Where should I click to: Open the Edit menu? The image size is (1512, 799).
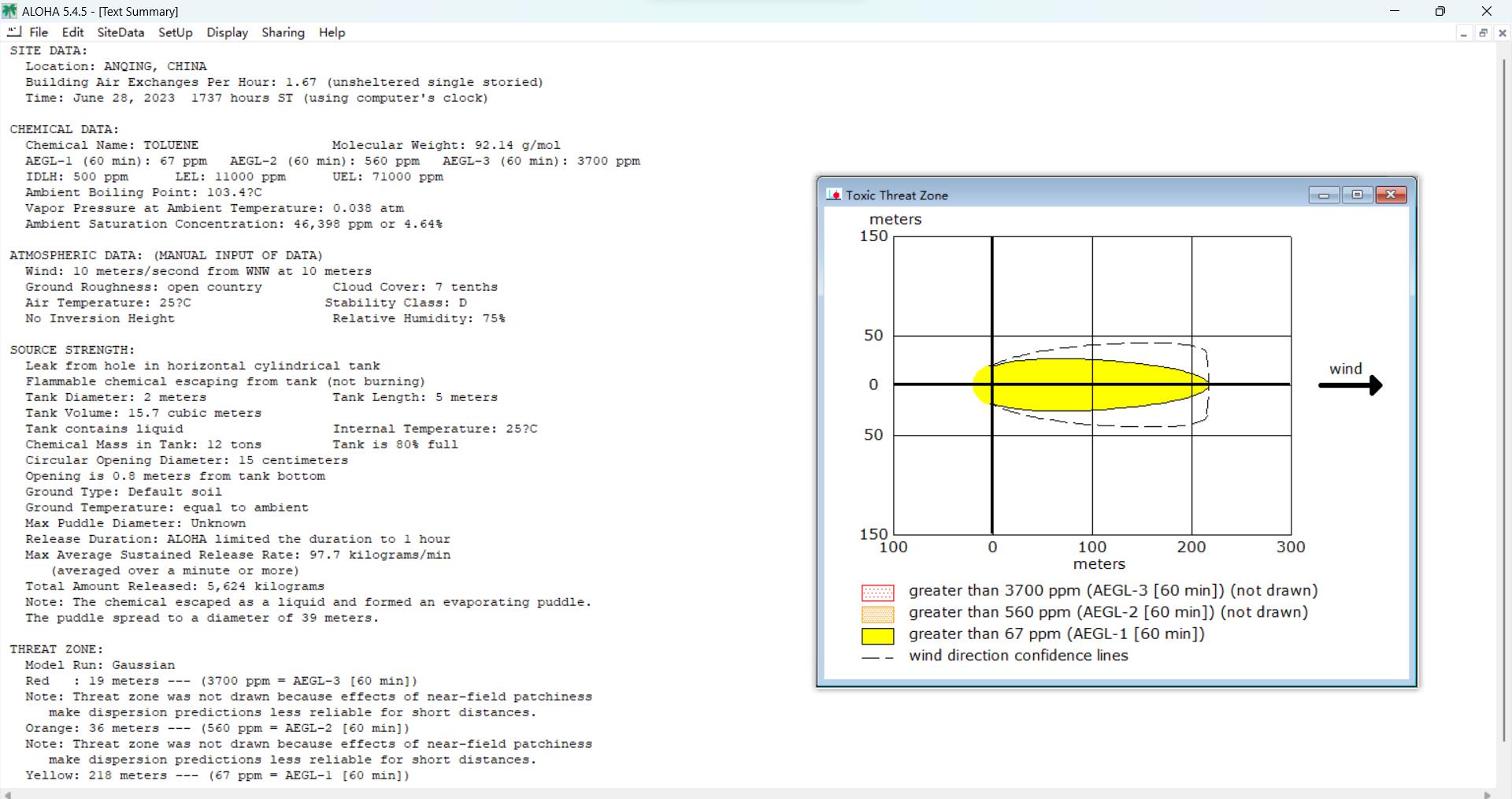[72, 32]
